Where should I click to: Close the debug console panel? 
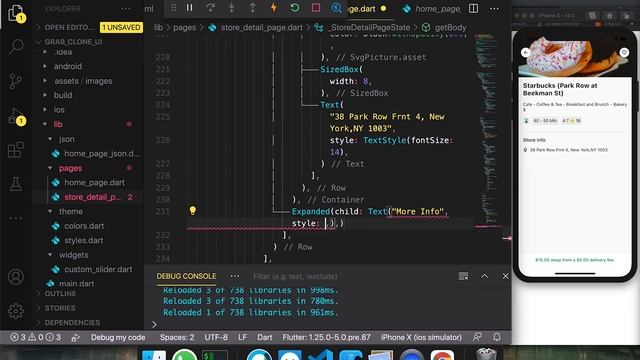pyautogui.click(x=505, y=276)
